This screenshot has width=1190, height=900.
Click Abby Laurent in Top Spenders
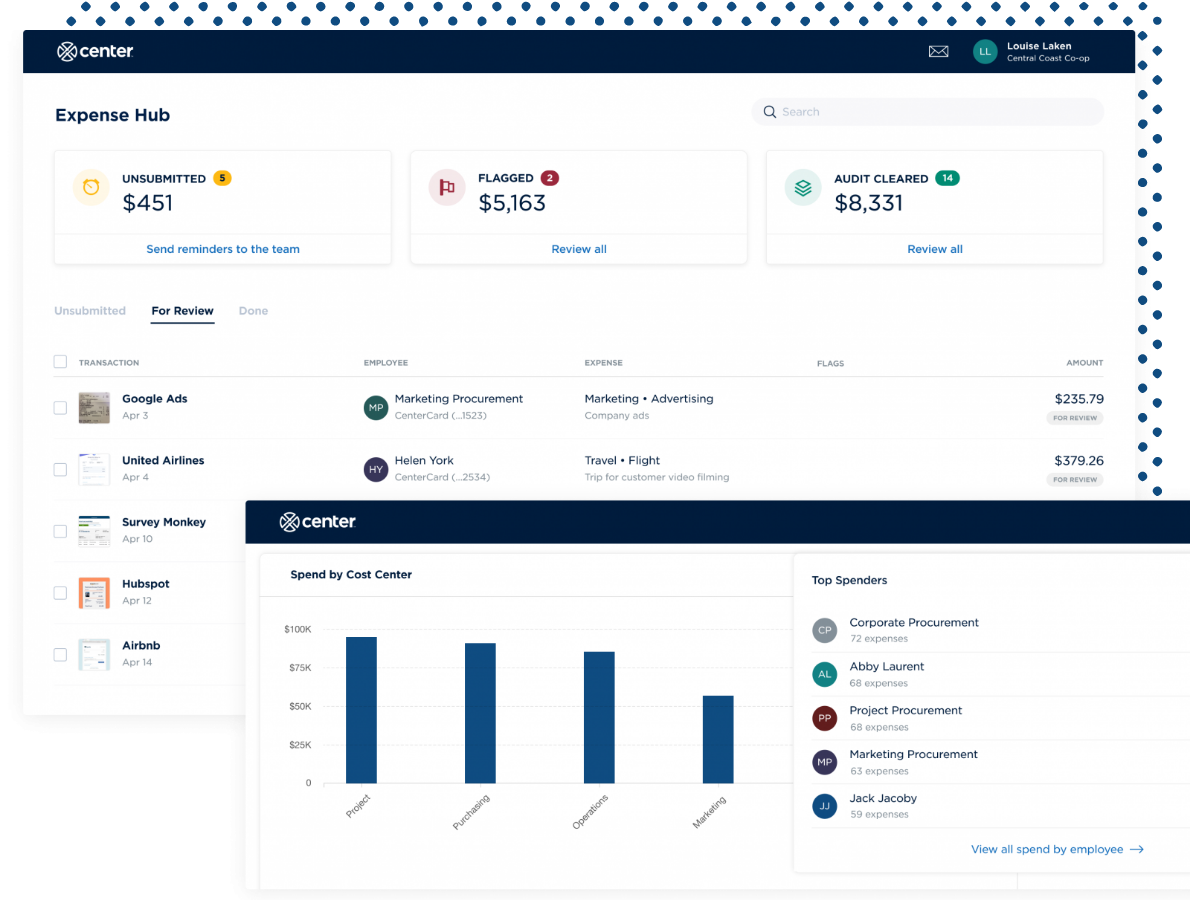pos(886,666)
